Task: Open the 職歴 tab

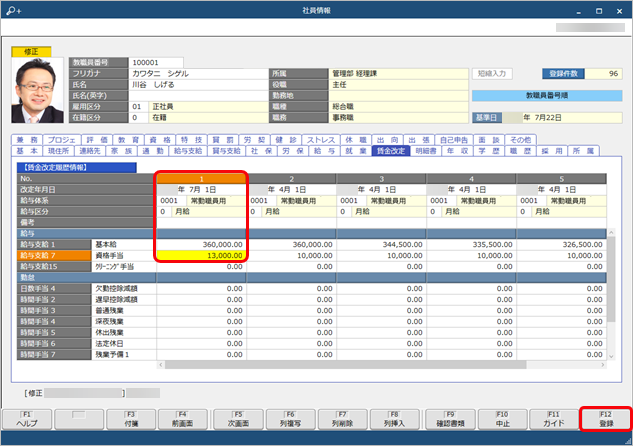Action: (520, 151)
